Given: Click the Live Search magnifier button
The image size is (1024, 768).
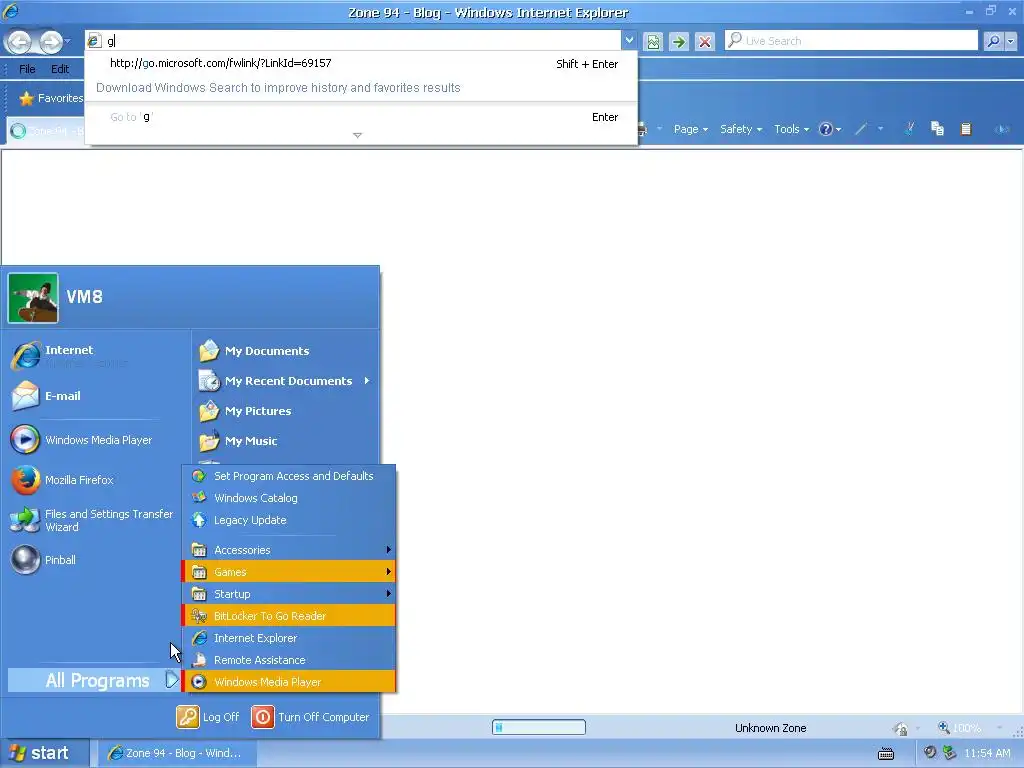Looking at the screenshot, I should coord(993,41).
